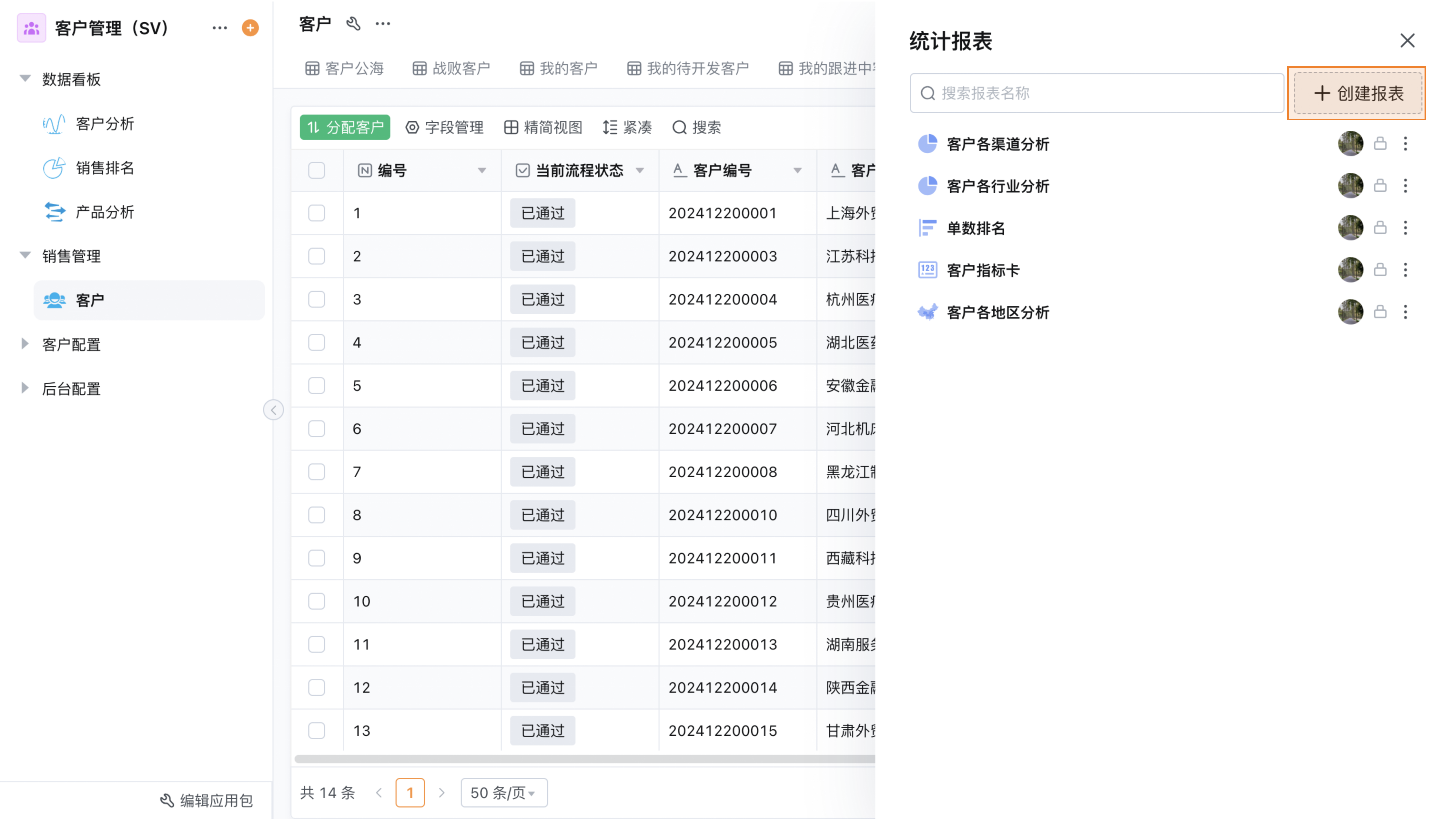Click the lock icon for 单数排名

pos(1380,228)
